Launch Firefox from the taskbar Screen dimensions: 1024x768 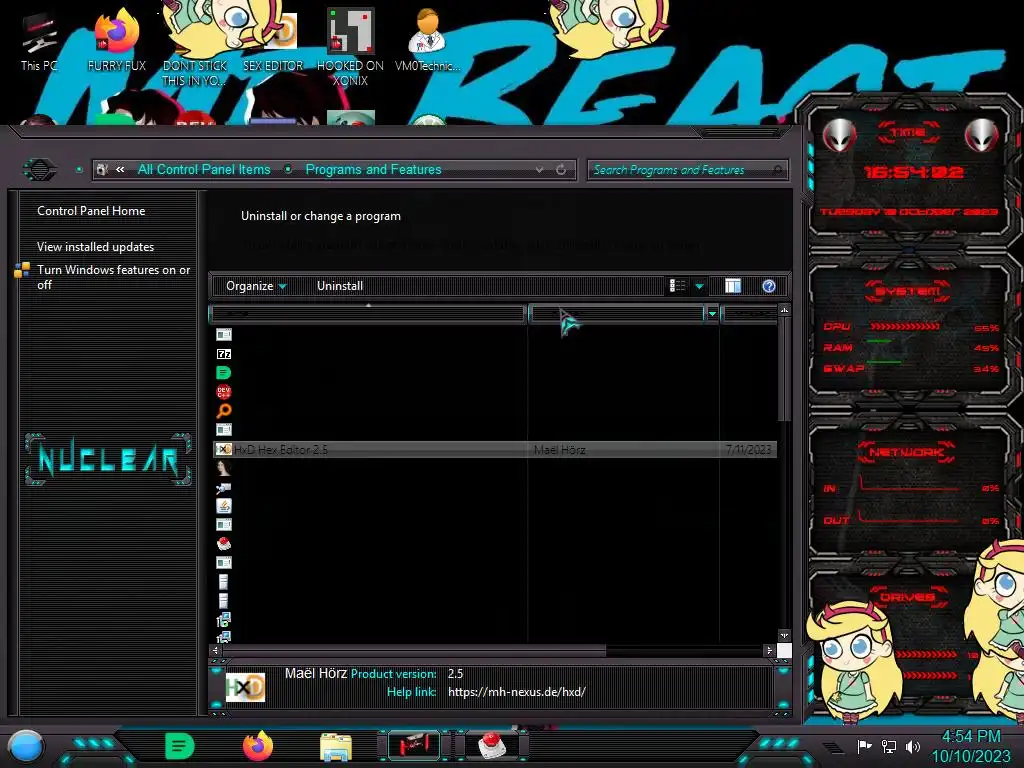click(x=257, y=746)
